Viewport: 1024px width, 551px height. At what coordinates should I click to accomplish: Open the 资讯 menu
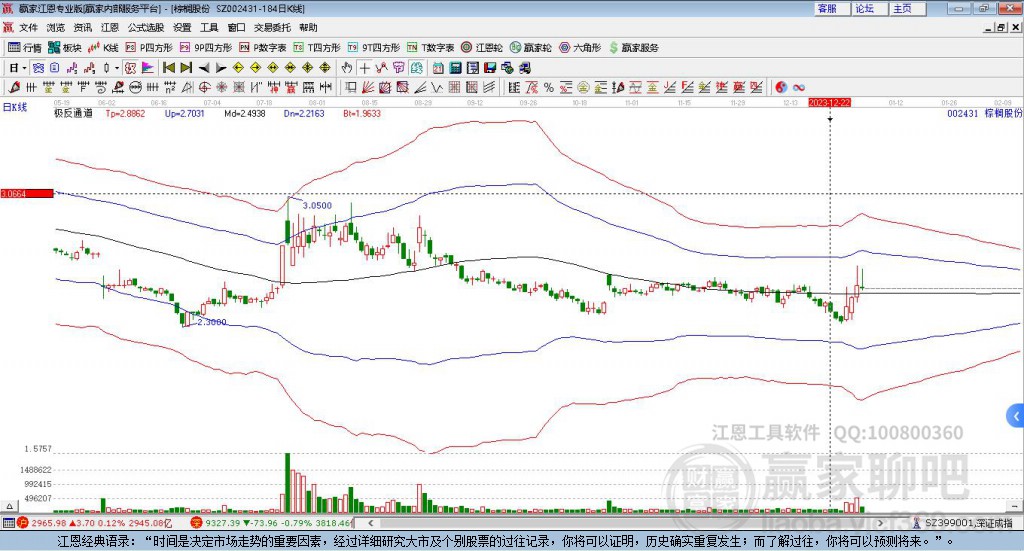[82, 27]
